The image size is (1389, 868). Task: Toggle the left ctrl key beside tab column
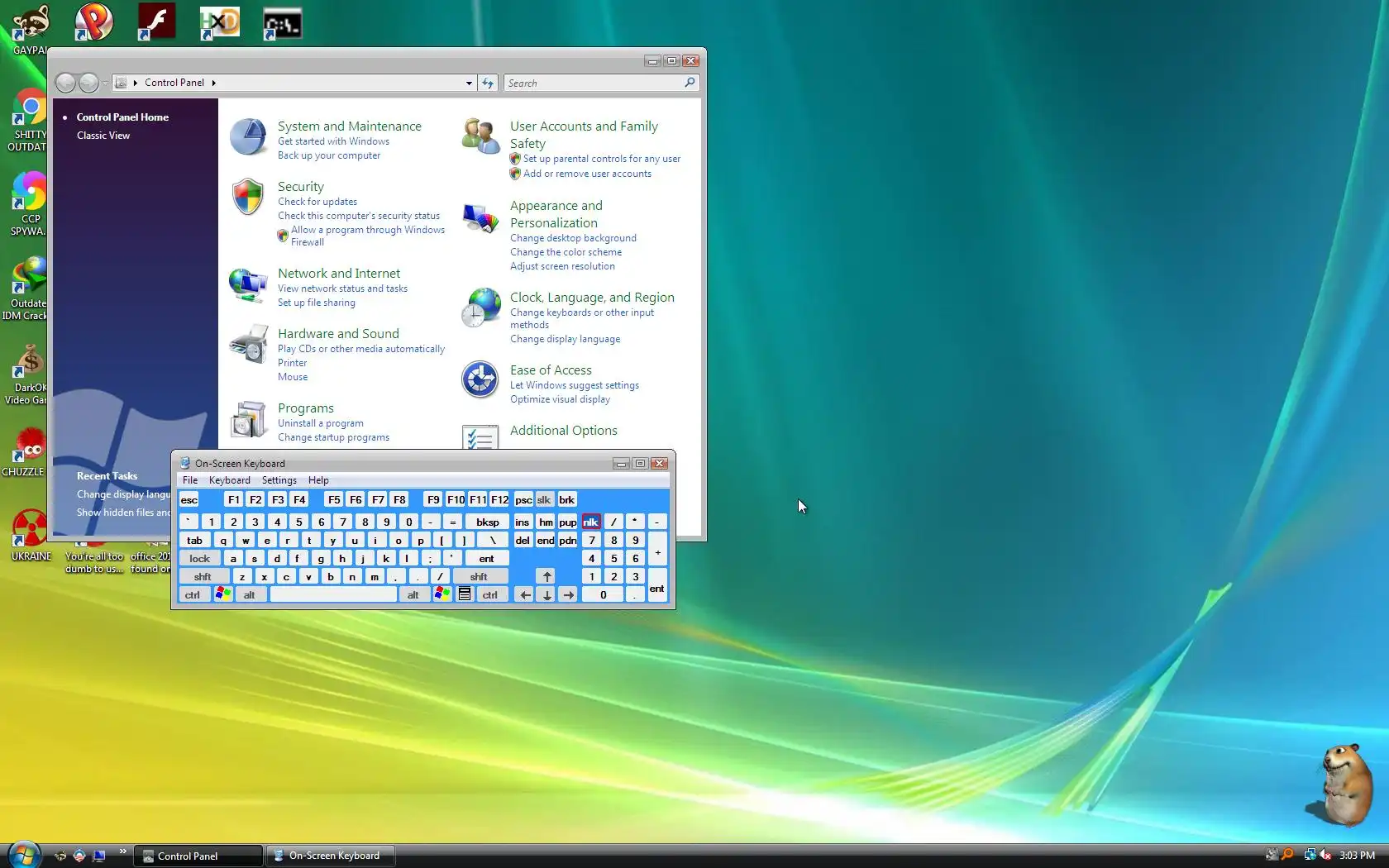(193, 594)
